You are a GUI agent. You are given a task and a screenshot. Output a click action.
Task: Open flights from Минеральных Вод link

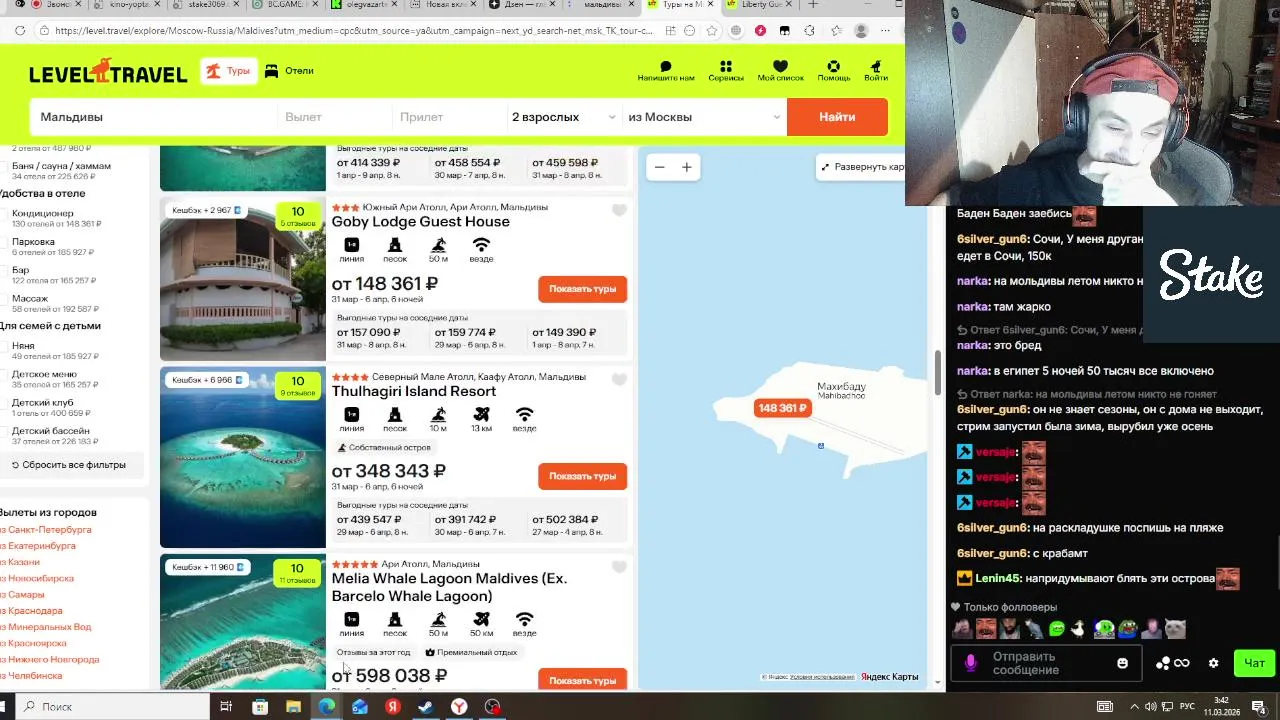coord(46,627)
